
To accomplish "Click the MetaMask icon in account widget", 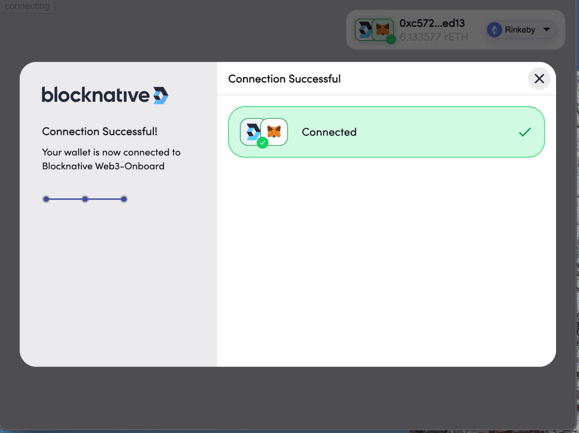I will tap(383, 29).
